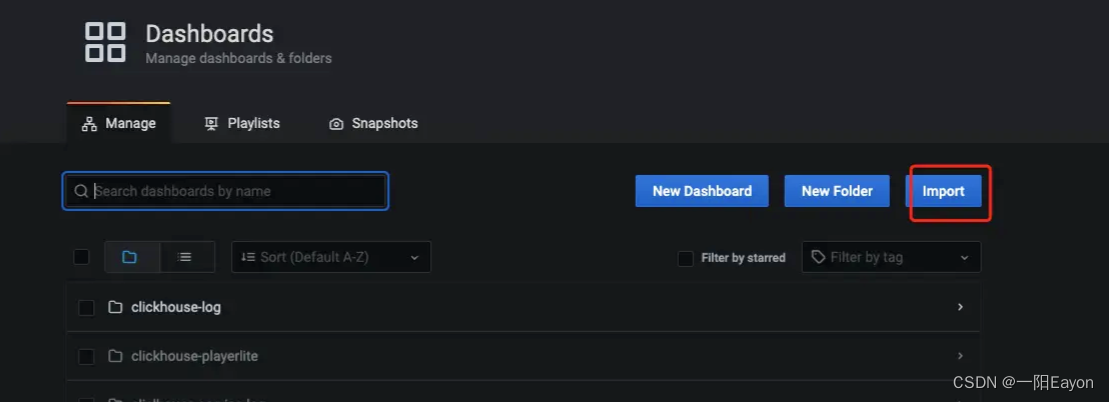The height and width of the screenshot is (402, 1109).
Task: Select the clickhouse-playerlite folder name
Action: [x=194, y=356]
